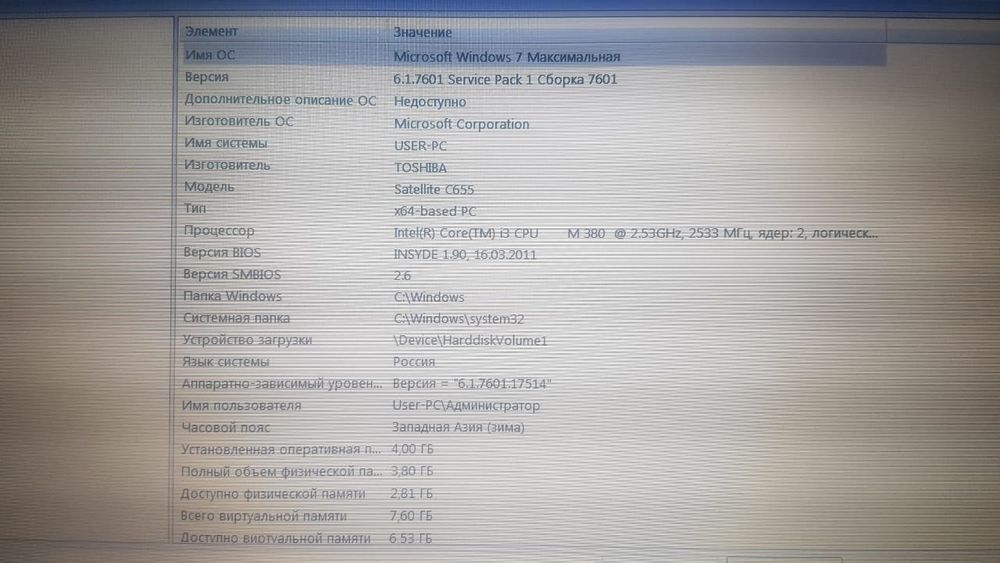Viewport: 1000px width, 563px height.
Task: Click the Недоступно value
Action: point(430,102)
